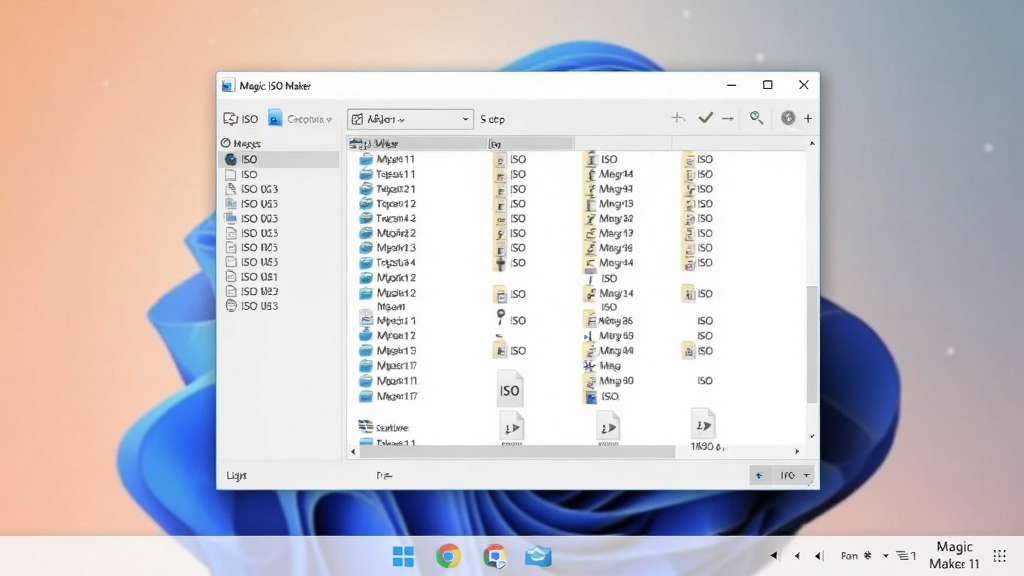Click the second narrow column header
Screen dimensions: 1024x576
point(530,143)
